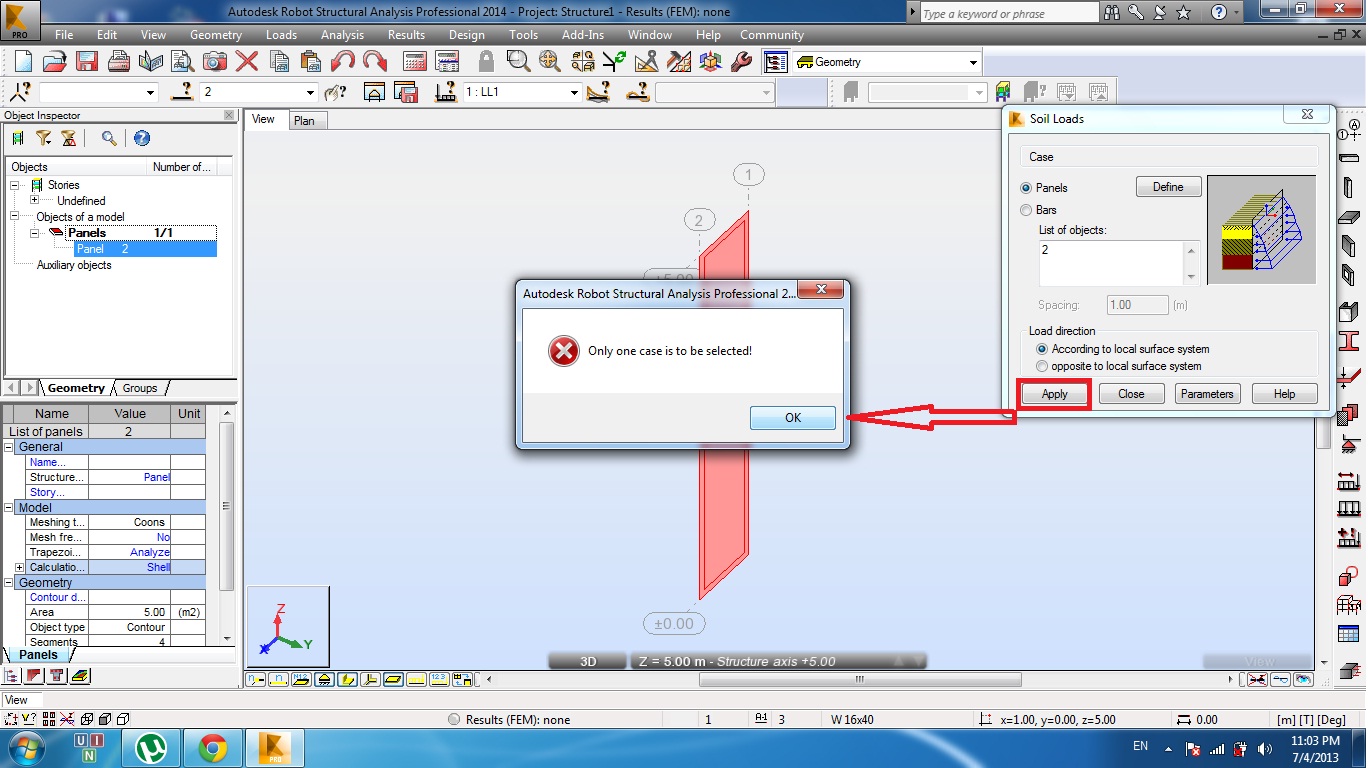Click the Windows Start button

tap(25, 747)
